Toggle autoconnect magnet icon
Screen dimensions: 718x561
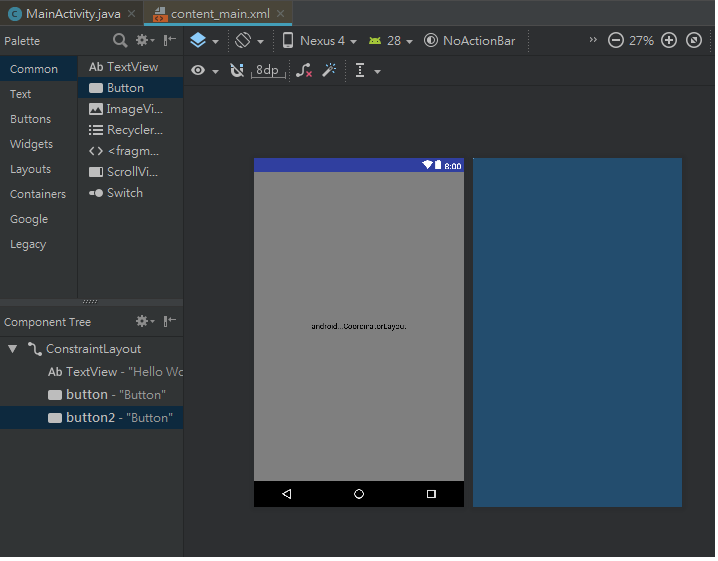[x=237, y=71]
